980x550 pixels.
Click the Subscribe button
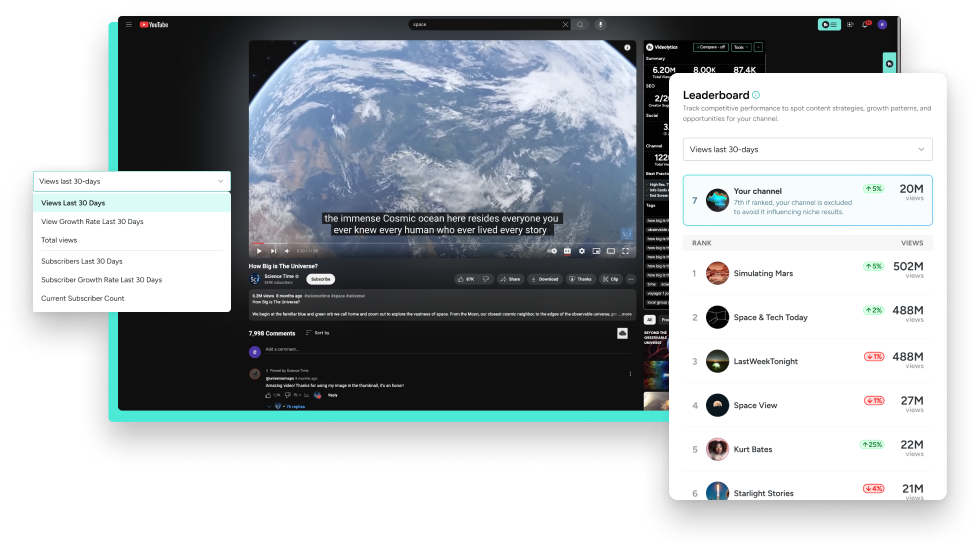click(320, 279)
